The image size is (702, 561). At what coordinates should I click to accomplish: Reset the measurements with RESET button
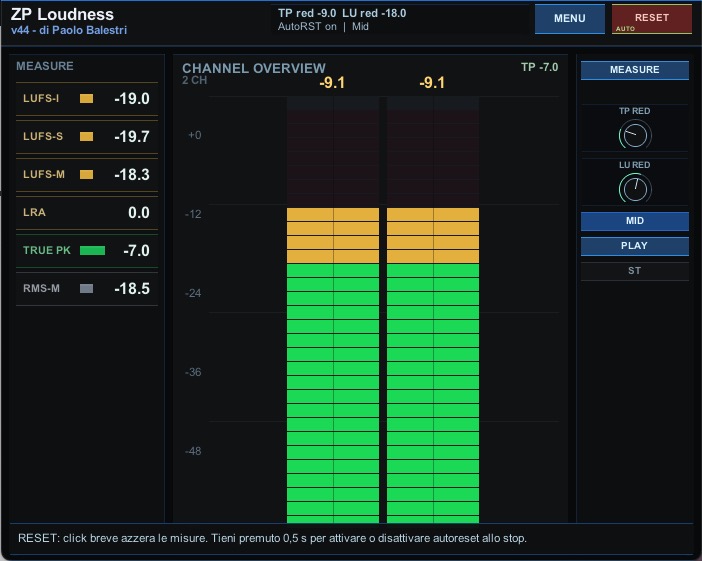[x=651, y=18]
